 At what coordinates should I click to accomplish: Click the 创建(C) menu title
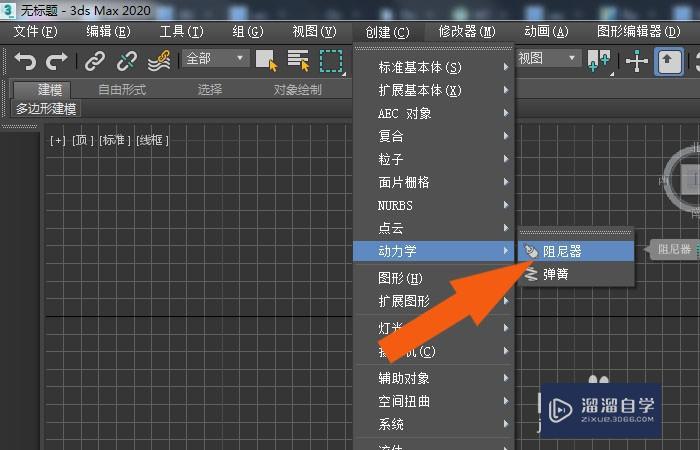pyautogui.click(x=387, y=32)
